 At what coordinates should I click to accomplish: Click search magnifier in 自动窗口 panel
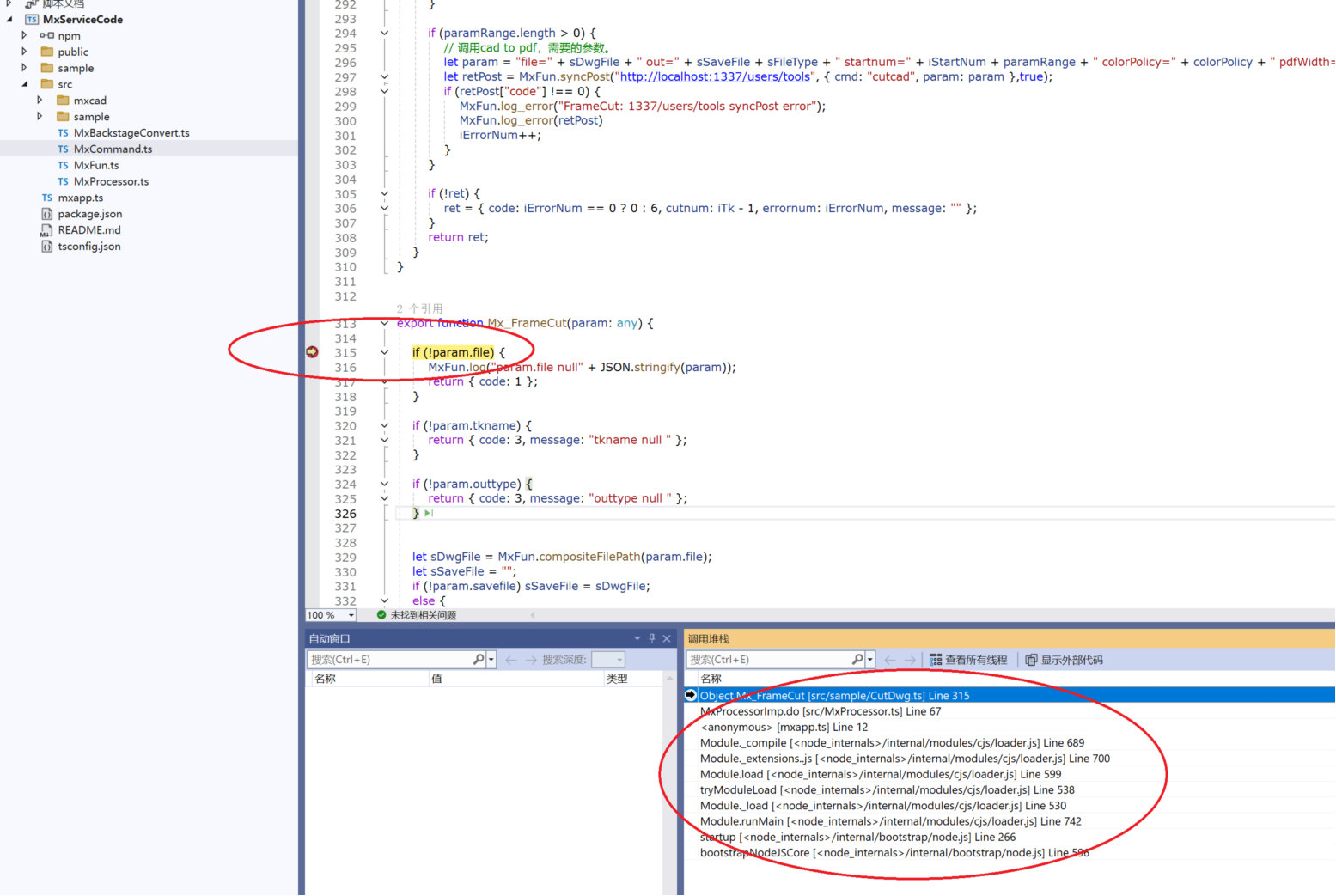coord(479,660)
